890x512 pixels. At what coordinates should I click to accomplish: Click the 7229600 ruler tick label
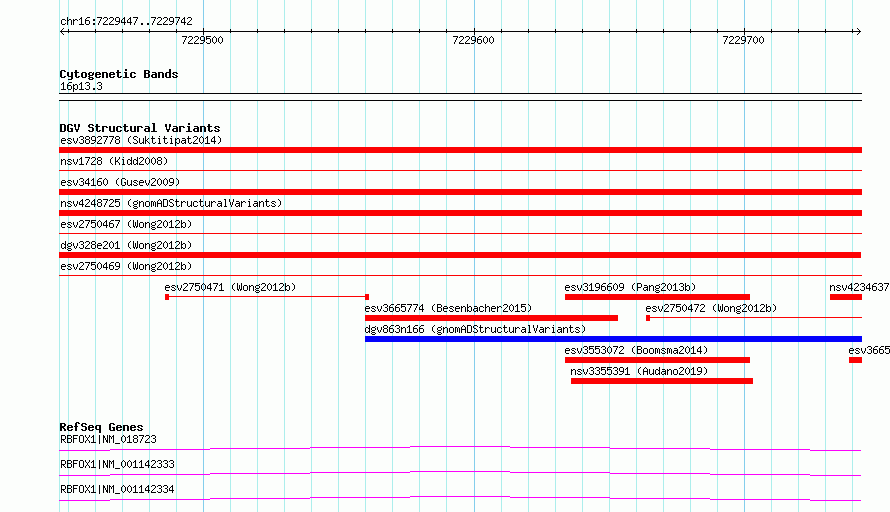coord(473,40)
